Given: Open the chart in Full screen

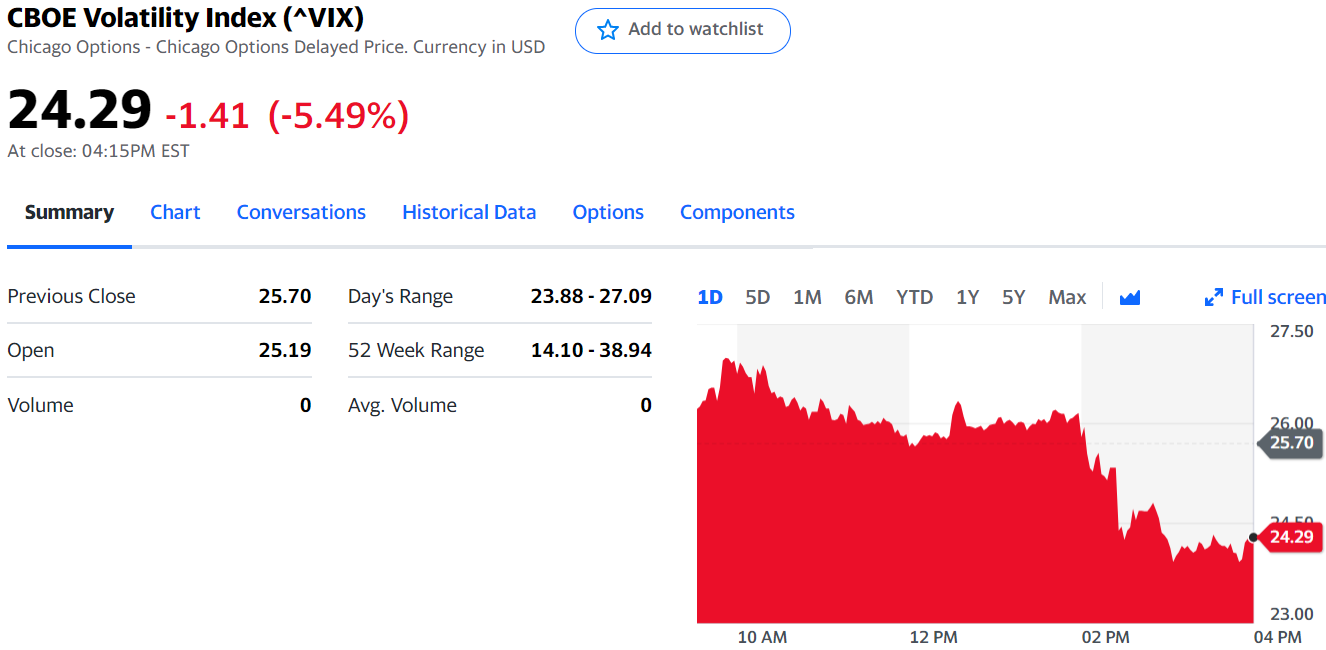Looking at the screenshot, I should (x=1265, y=297).
